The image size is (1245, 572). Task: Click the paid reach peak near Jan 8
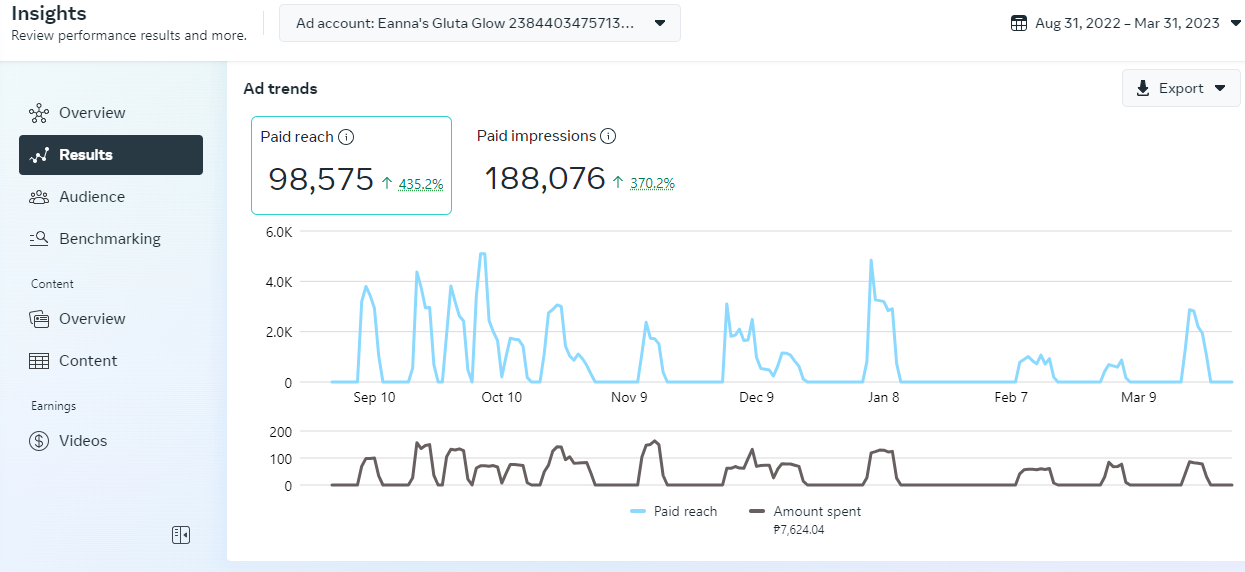coord(871,261)
